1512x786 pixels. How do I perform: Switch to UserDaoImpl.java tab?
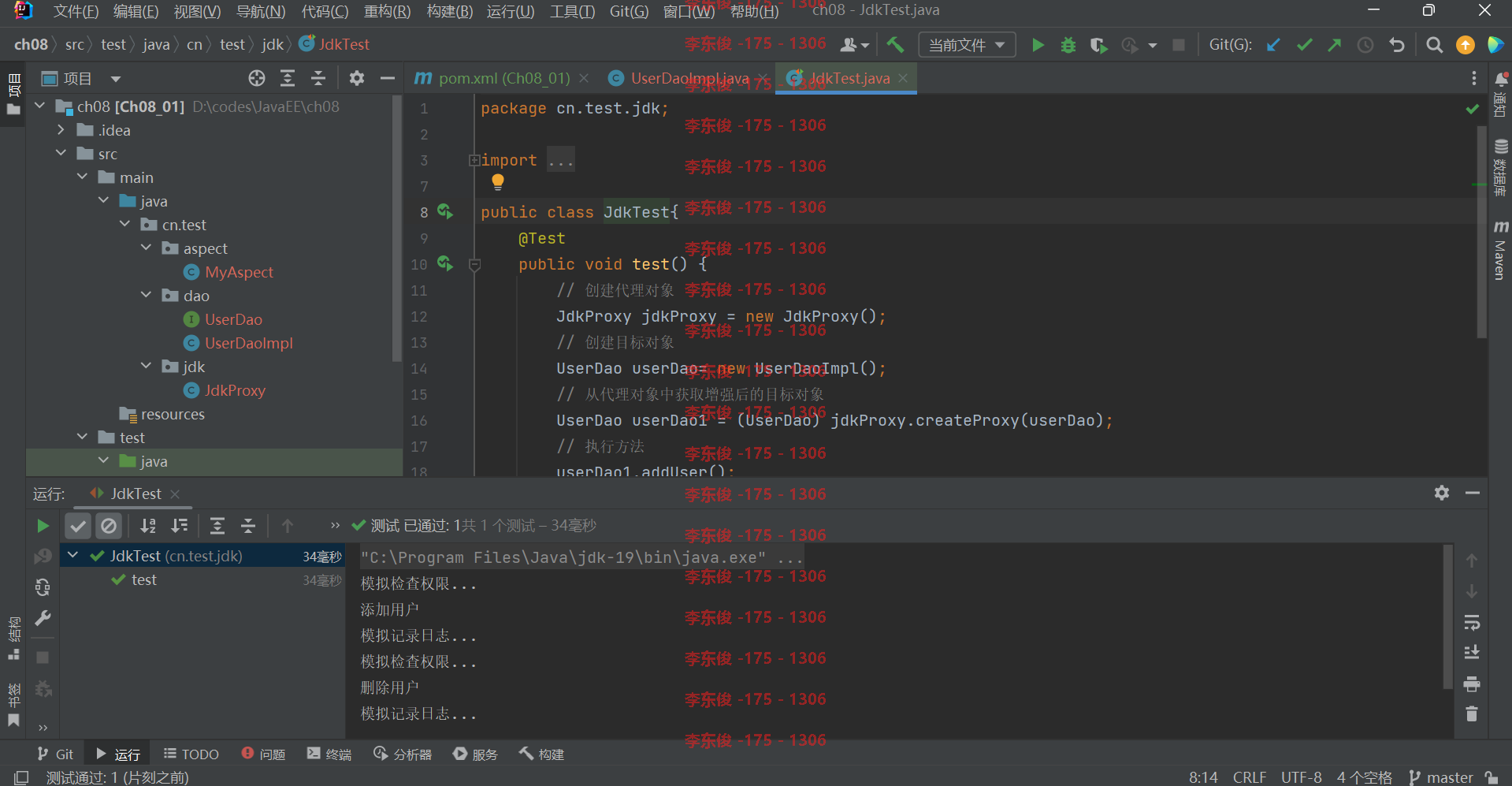pos(689,78)
